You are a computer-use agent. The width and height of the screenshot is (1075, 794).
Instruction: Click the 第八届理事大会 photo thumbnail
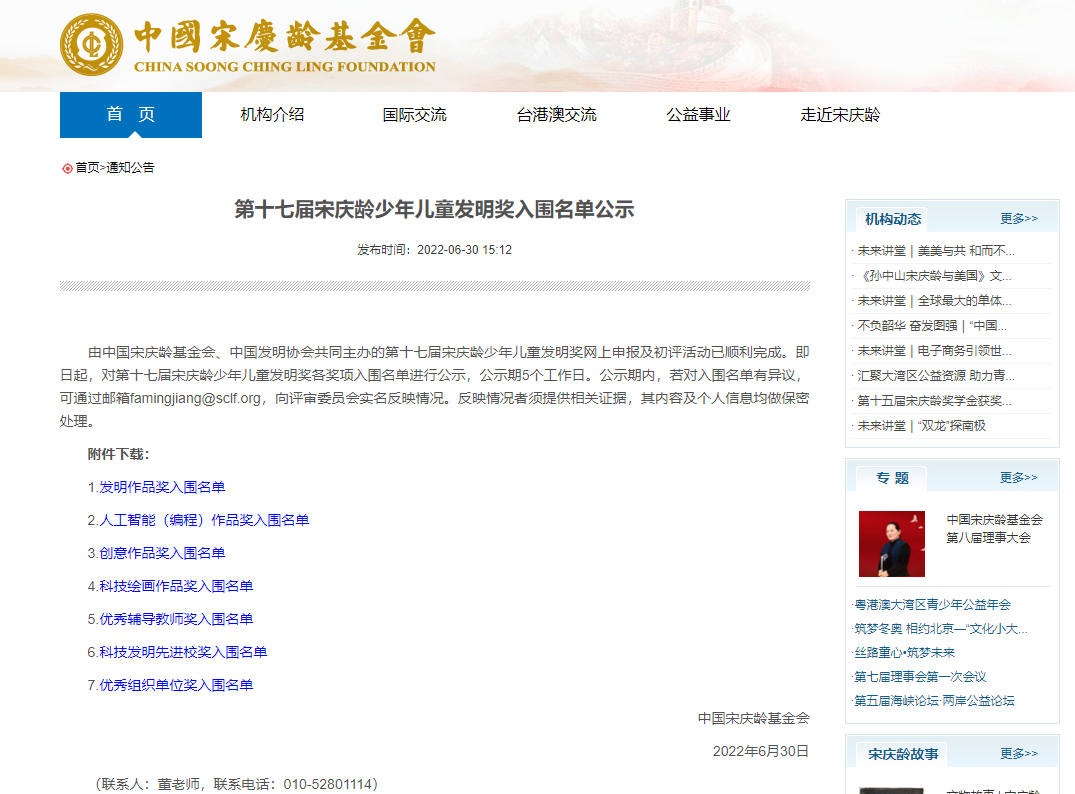891,544
